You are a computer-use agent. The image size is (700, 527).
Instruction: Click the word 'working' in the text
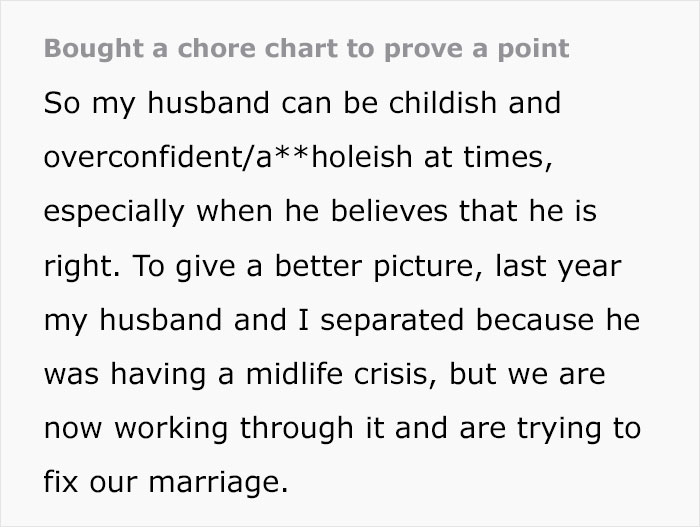tap(171, 429)
